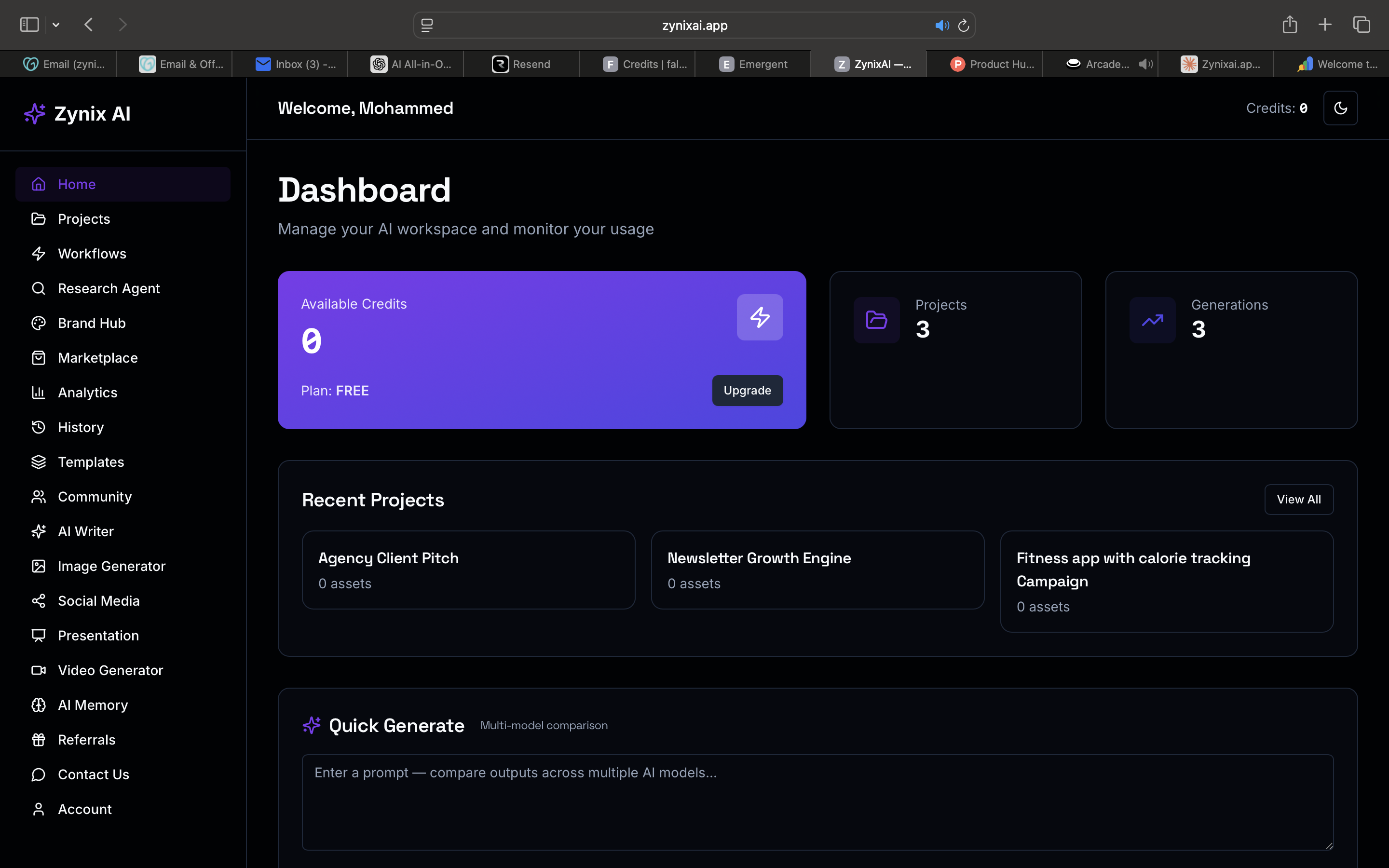The image size is (1389, 868).
Task: Toggle address bar audio speaker icon
Action: 941,25
